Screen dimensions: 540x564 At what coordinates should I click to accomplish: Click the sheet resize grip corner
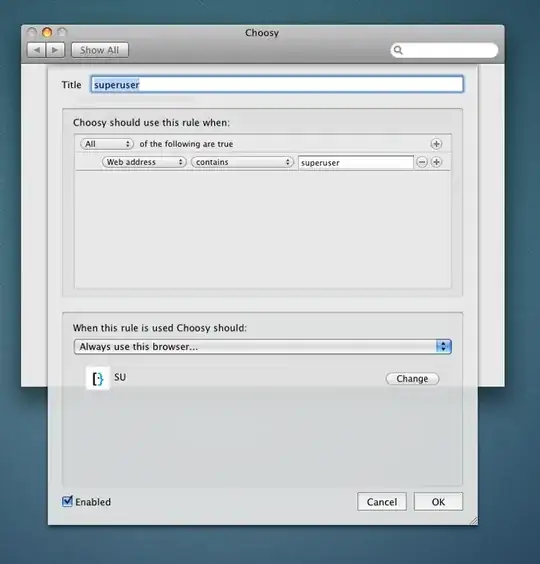474,521
